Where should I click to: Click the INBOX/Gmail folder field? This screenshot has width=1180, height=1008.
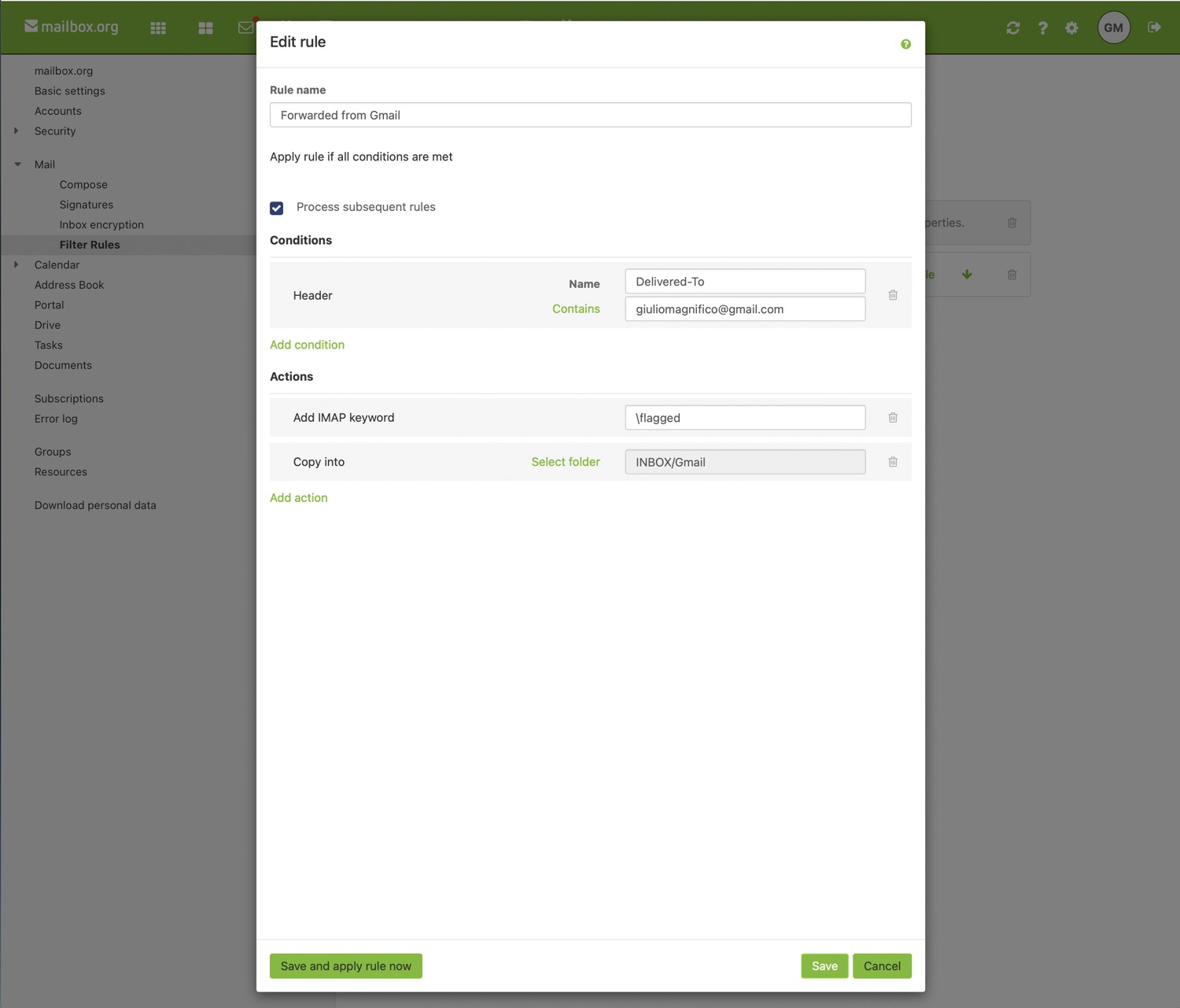click(745, 462)
